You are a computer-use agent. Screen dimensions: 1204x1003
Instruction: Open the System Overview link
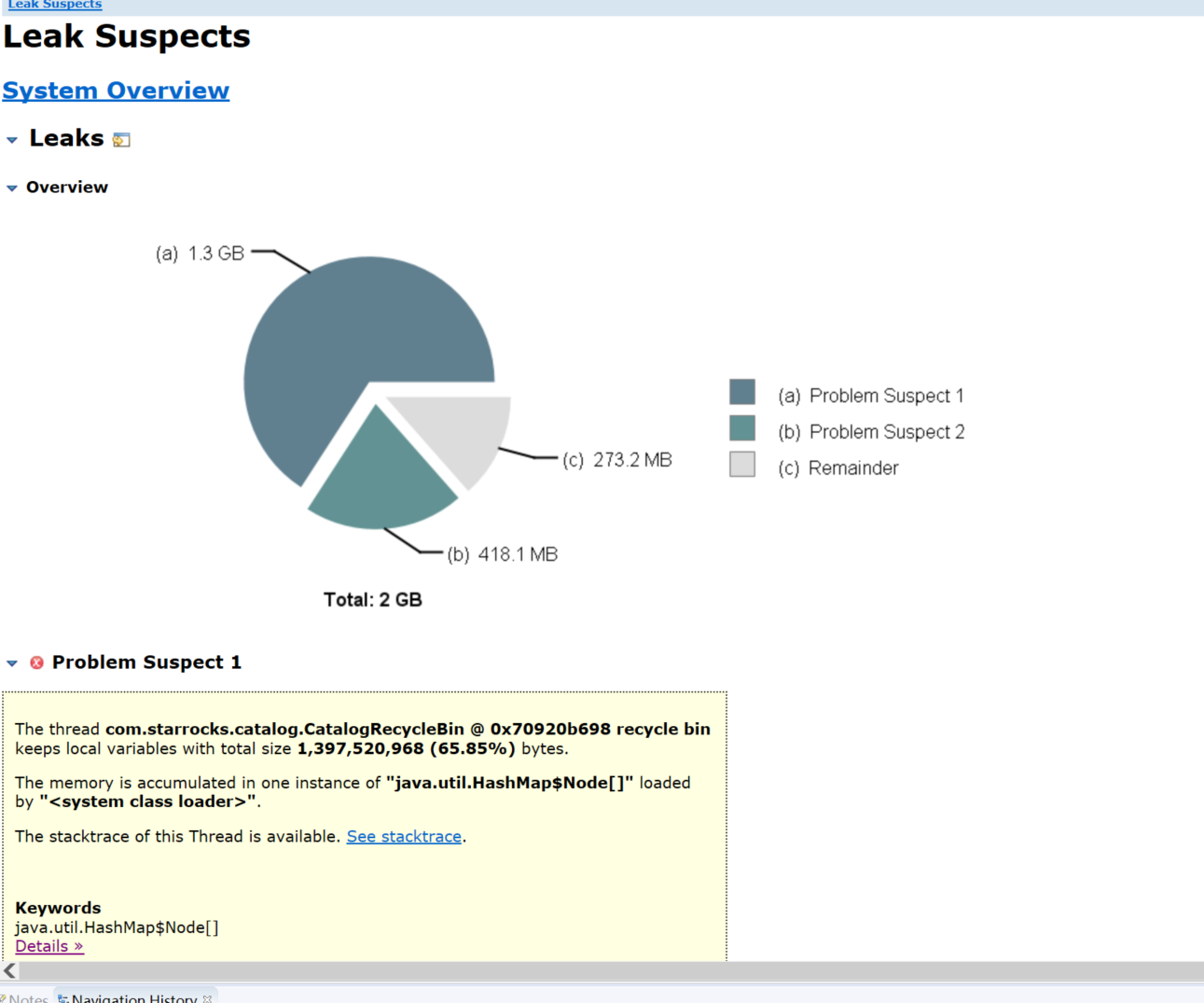point(116,91)
